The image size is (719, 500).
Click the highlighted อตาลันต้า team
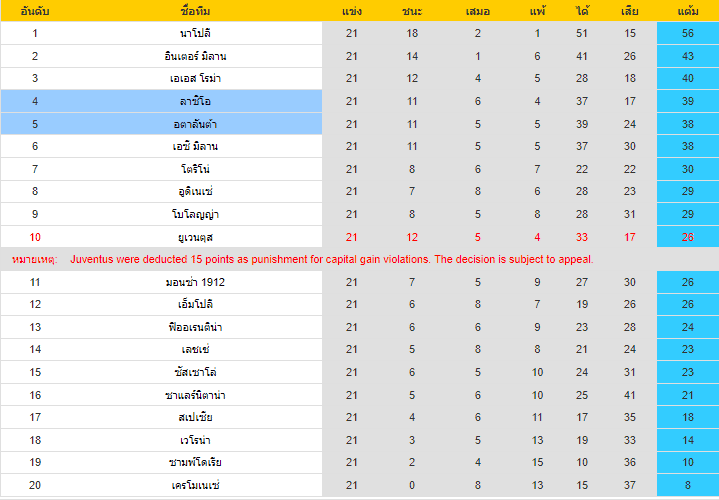[x=195, y=124]
